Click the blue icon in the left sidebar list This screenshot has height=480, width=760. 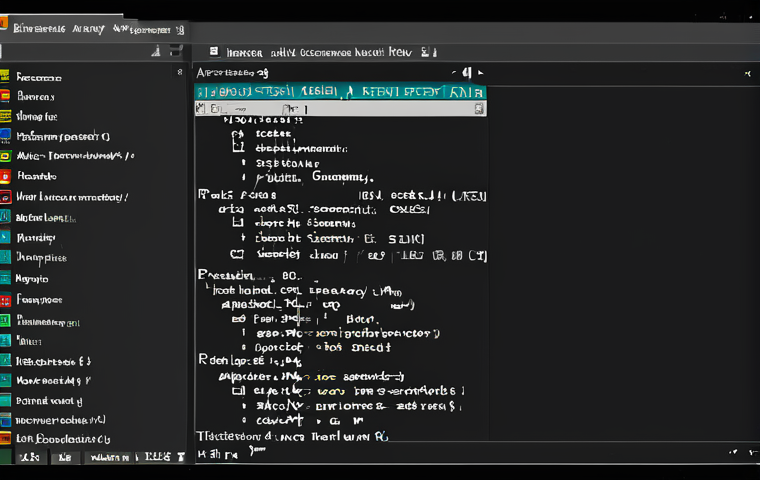pos(5,136)
